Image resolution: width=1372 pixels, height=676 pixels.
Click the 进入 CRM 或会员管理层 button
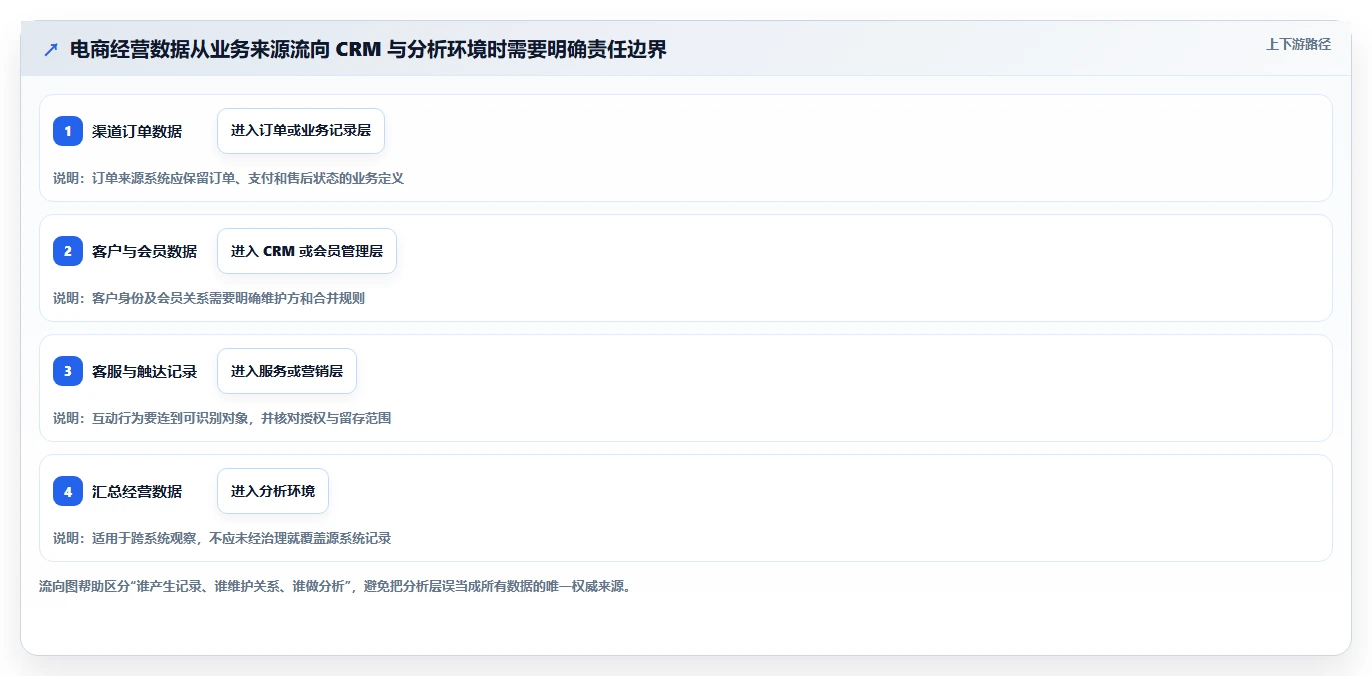coord(307,251)
